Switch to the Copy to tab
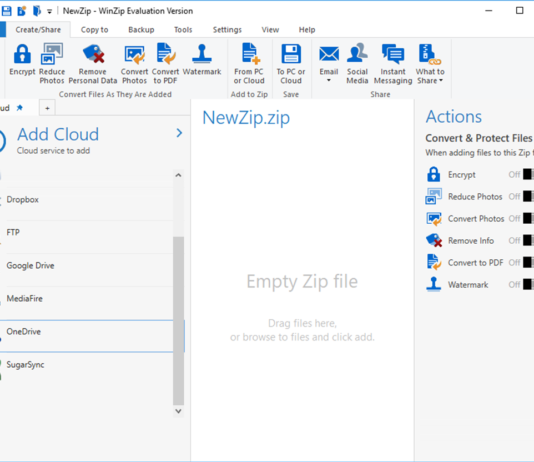 pyautogui.click(x=94, y=30)
